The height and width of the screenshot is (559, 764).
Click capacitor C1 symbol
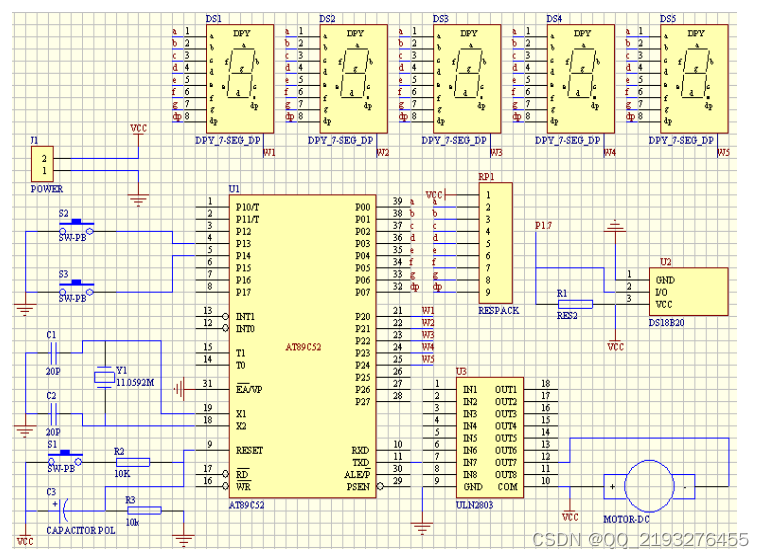tap(54, 353)
